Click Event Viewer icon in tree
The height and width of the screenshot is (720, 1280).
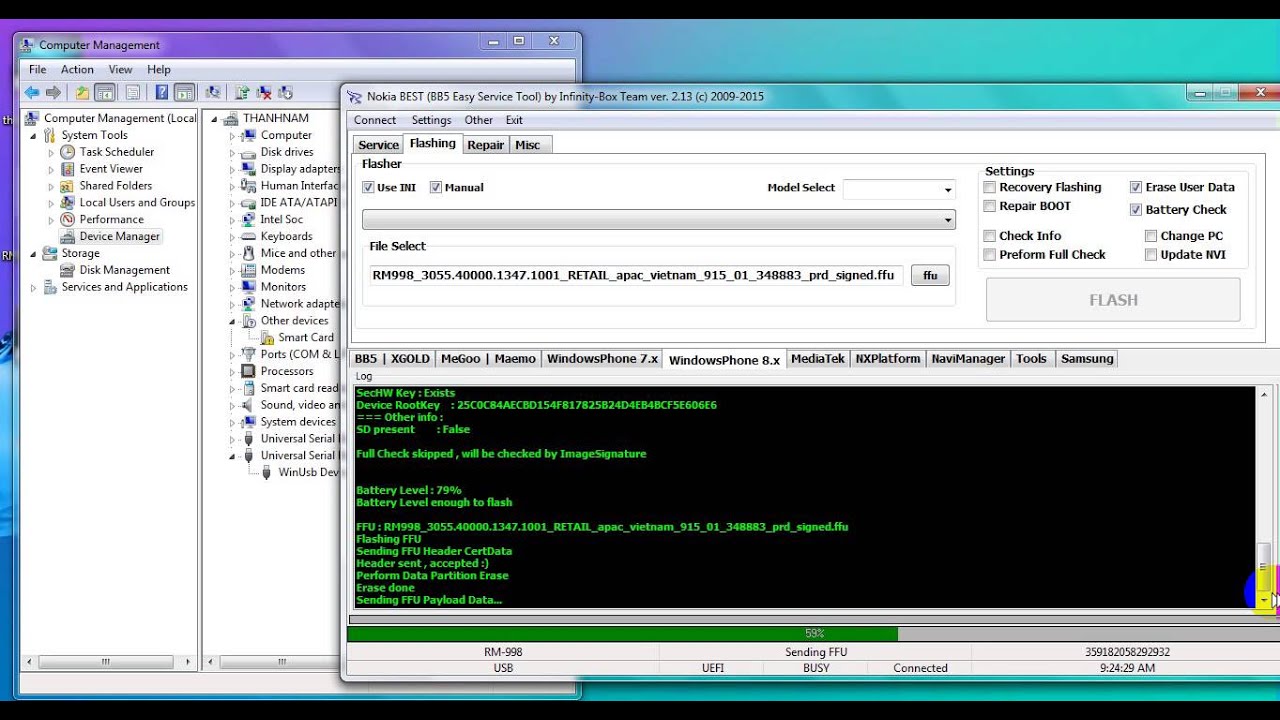[68, 169]
